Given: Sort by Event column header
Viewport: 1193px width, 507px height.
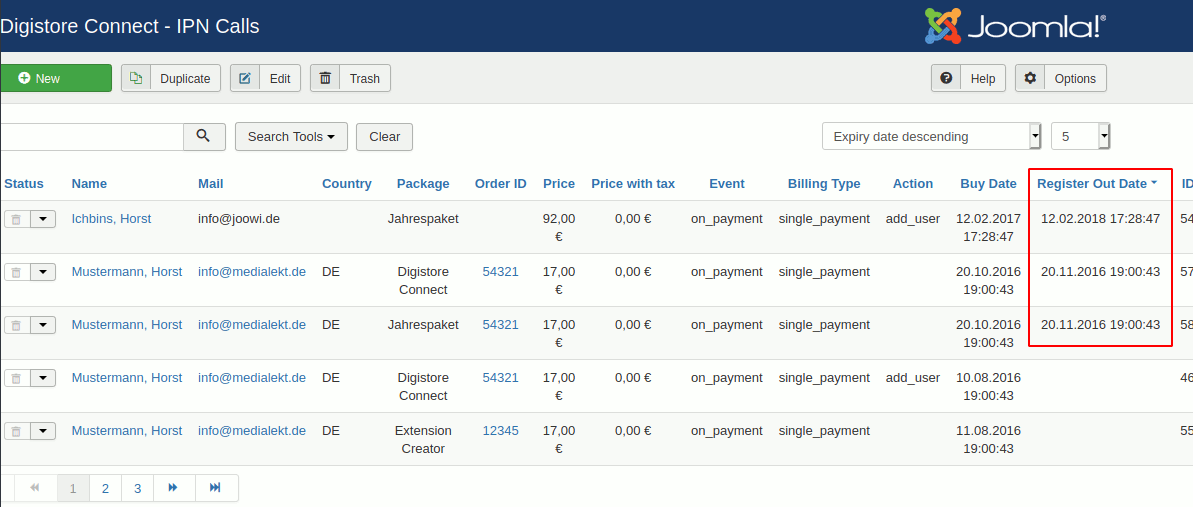Looking at the screenshot, I should 727,183.
